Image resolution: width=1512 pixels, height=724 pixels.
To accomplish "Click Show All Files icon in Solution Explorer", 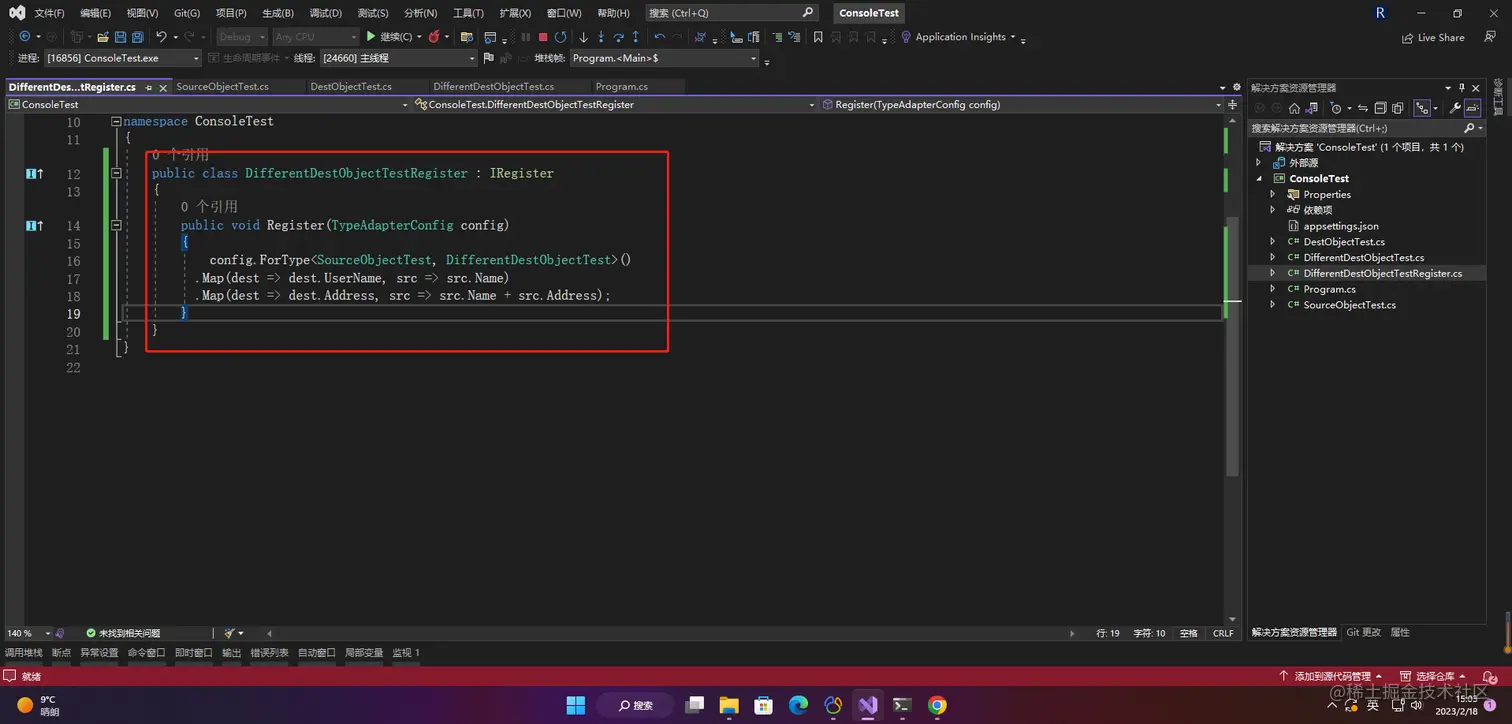I will [1398, 108].
